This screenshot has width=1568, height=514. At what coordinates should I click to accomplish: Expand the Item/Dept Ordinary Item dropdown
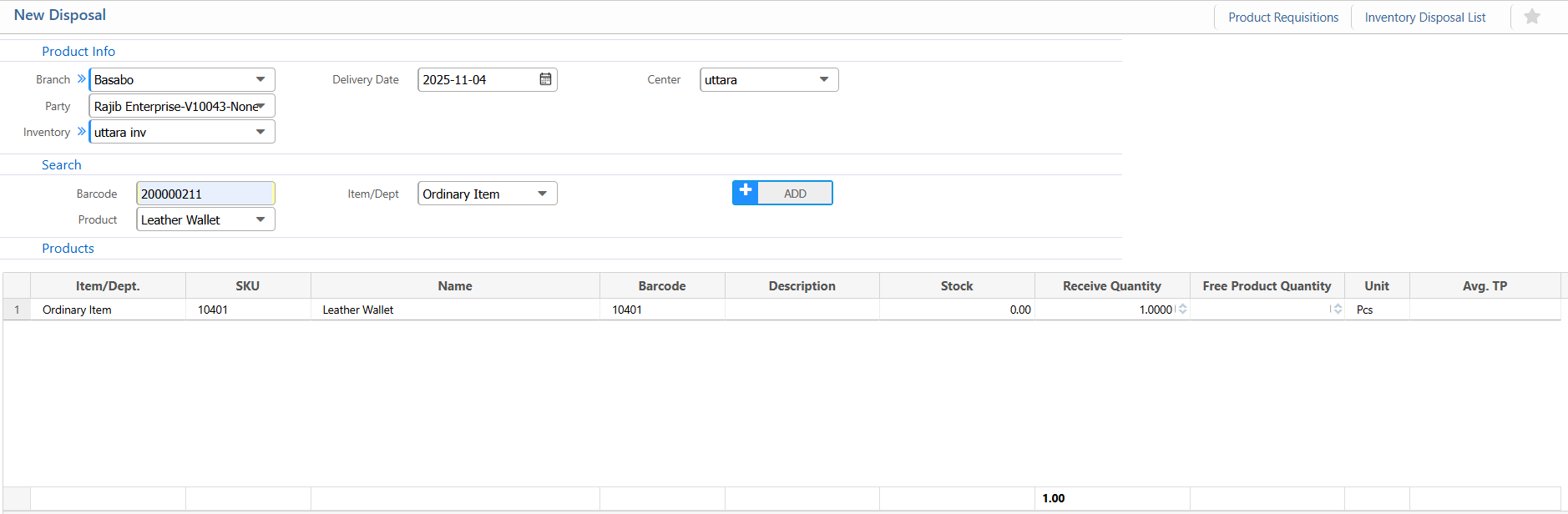pyautogui.click(x=543, y=194)
